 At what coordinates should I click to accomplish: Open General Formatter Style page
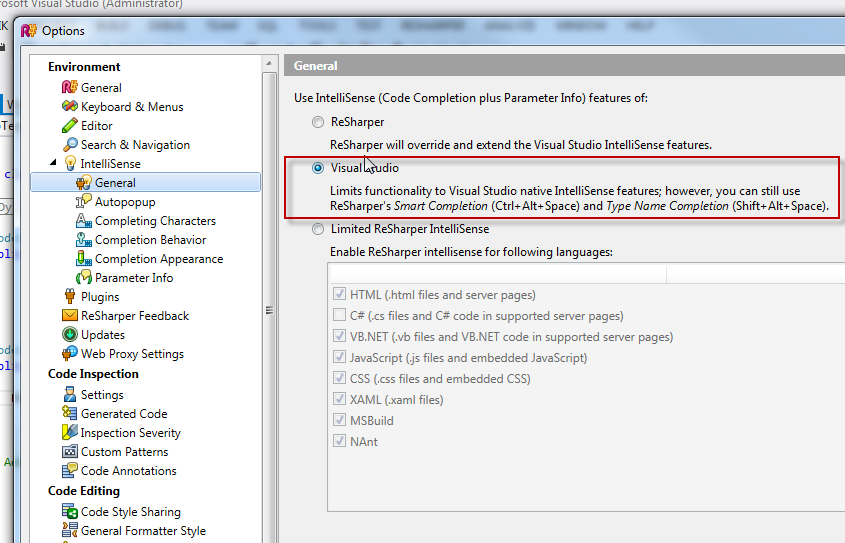(143, 530)
